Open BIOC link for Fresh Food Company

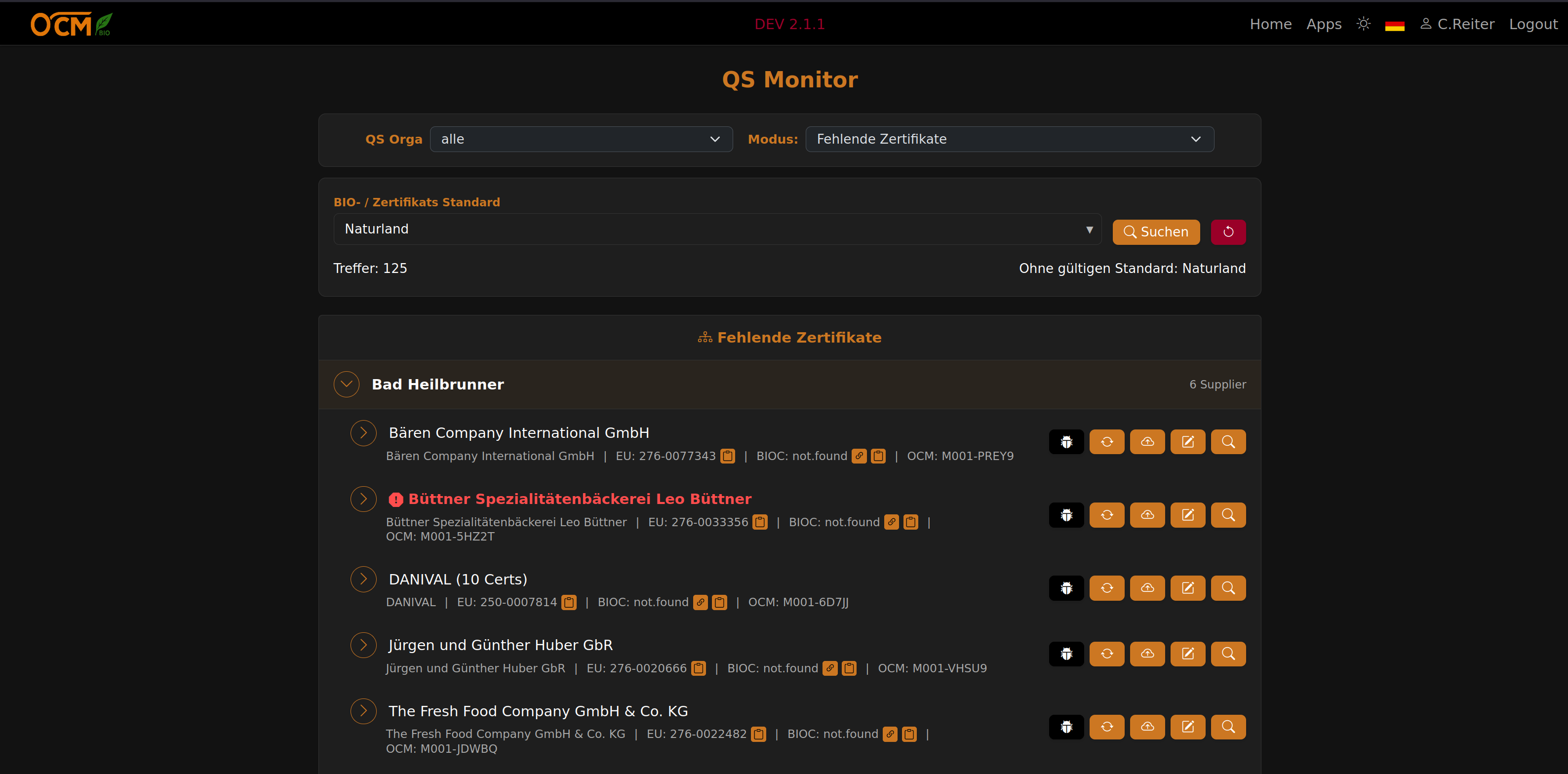tap(890, 734)
